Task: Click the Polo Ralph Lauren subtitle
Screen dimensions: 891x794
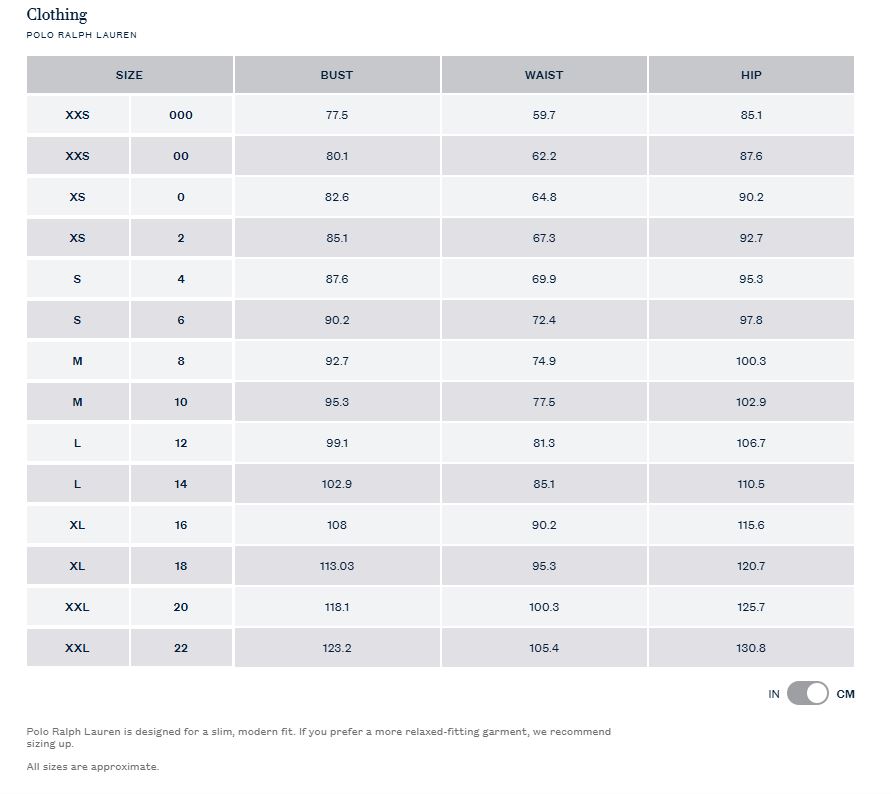Action: [82, 35]
